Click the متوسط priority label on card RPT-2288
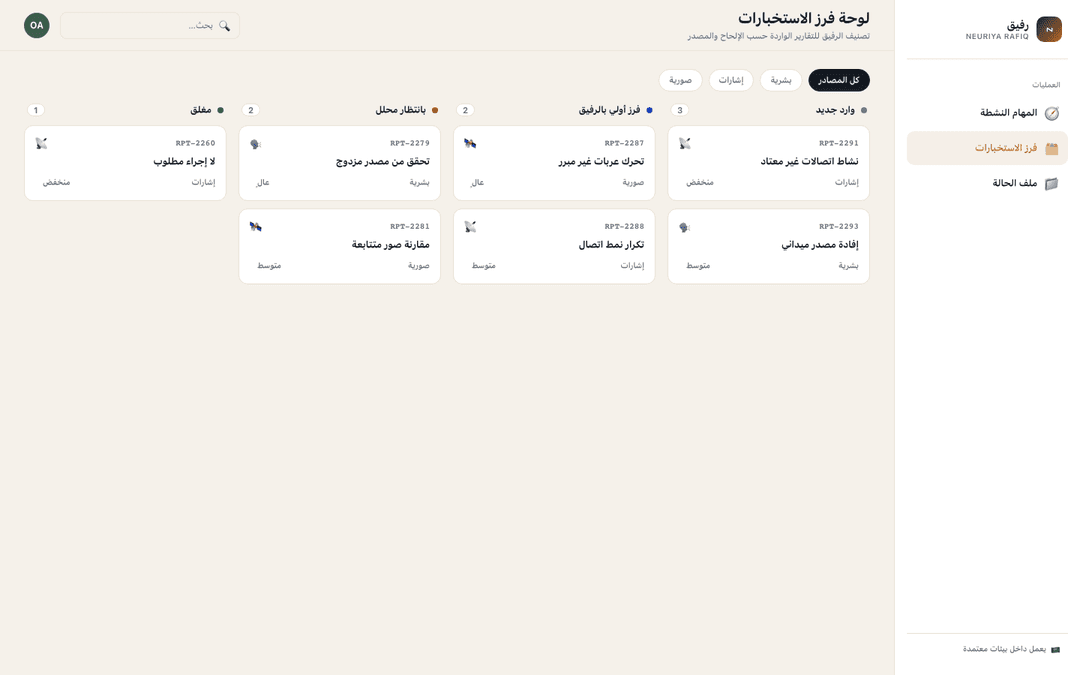 [x=484, y=265]
